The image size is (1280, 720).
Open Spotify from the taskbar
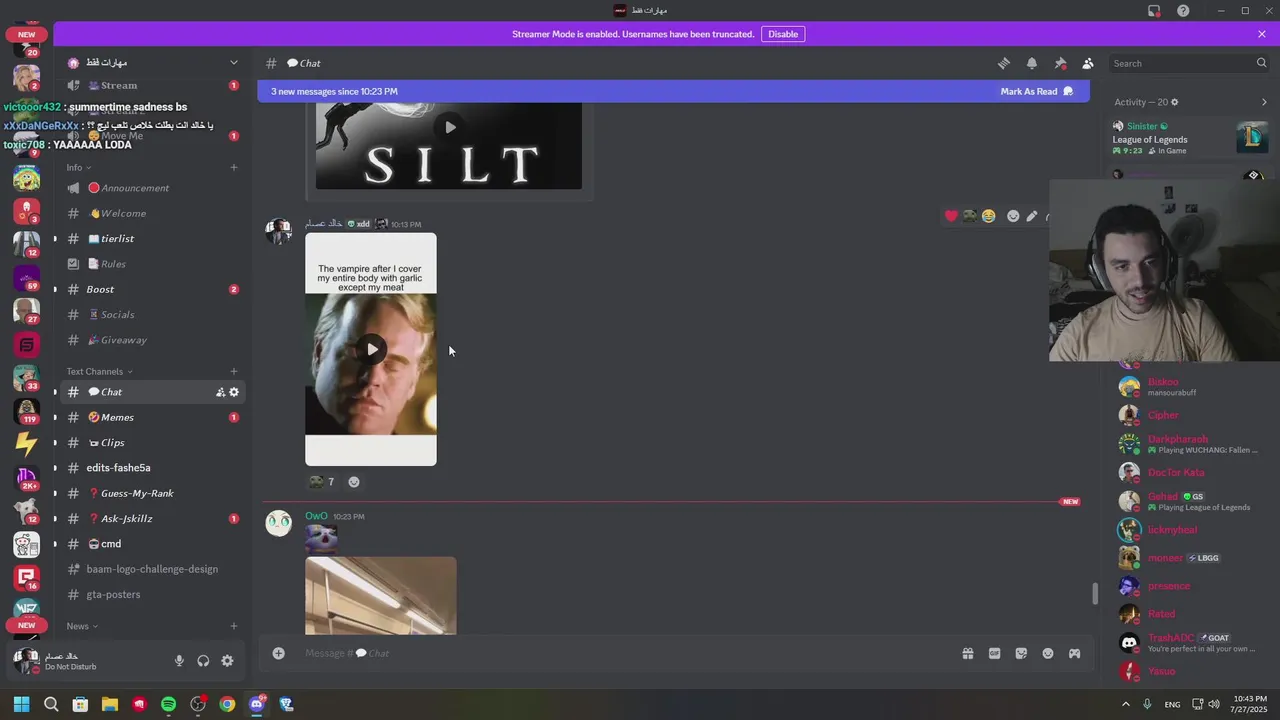coord(168,704)
